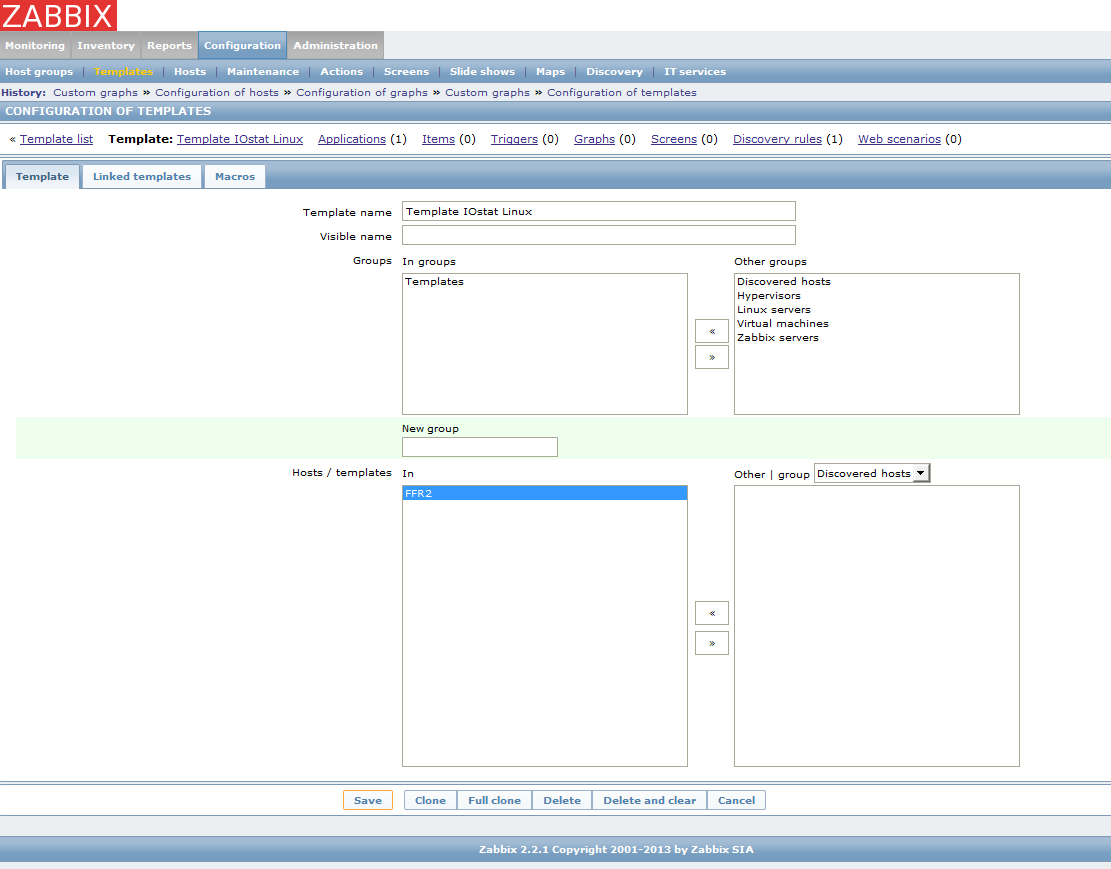Open Discovery rules link
The height and width of the screenshot is (869, 1111).
(x=777, y=139)
